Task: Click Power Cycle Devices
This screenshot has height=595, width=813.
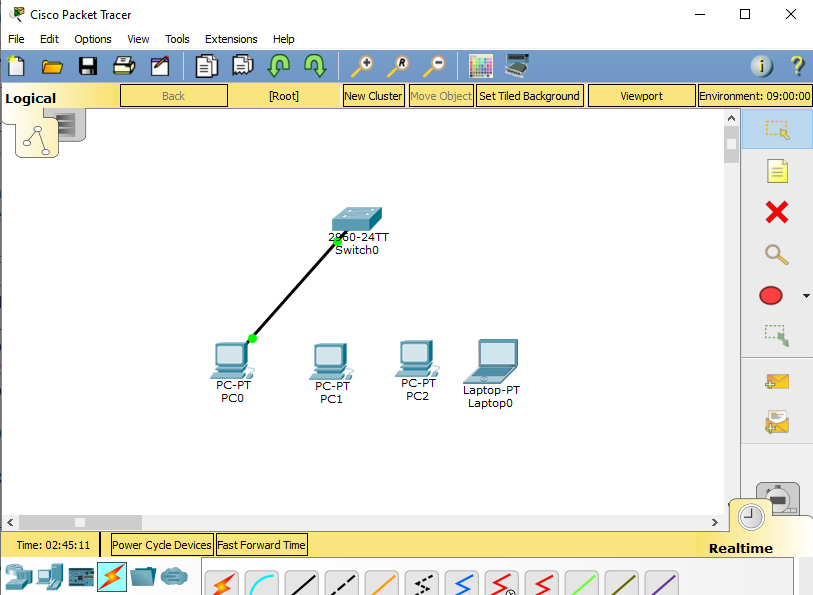Action: coord(162,545)
